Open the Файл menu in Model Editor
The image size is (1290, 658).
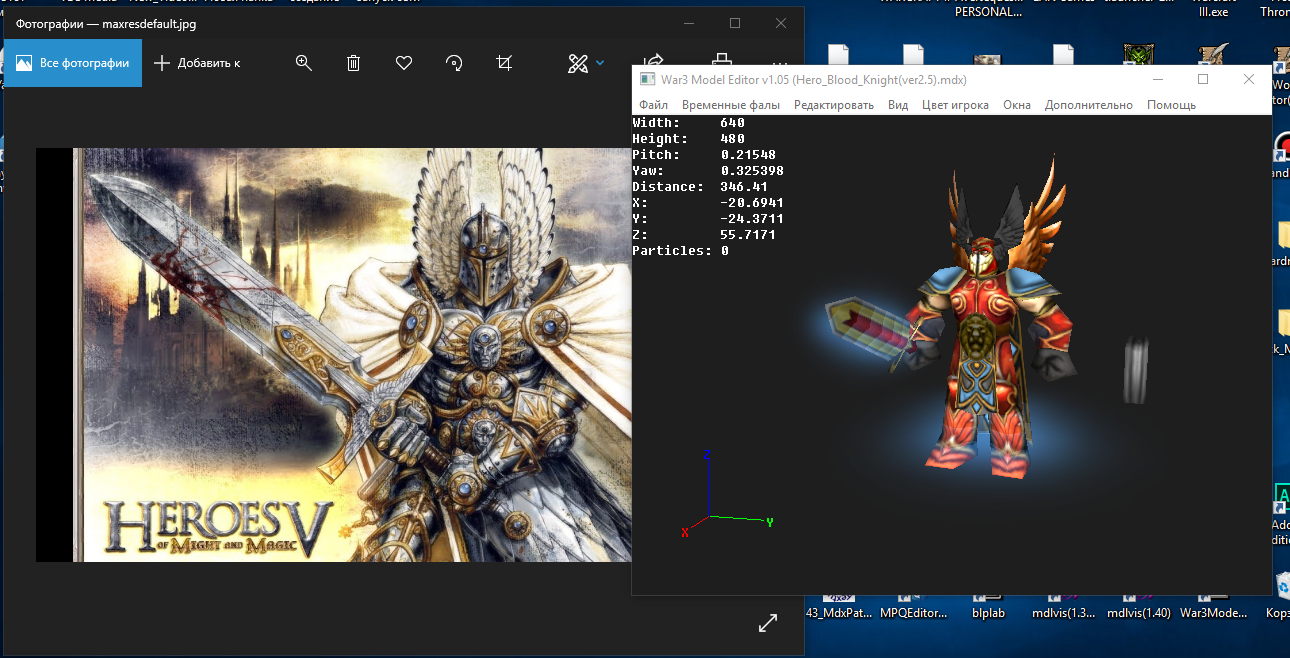click(x=653, y=105)
